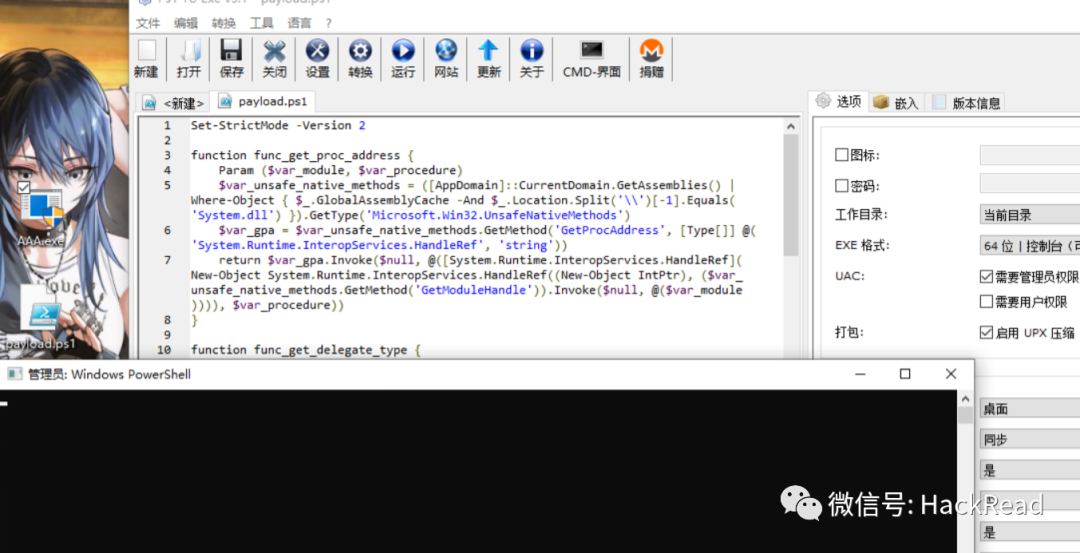Toggle the checkbox on AAA.exe desktop icon
This screenshot has width=1080, height=553.
click(24, 187)
